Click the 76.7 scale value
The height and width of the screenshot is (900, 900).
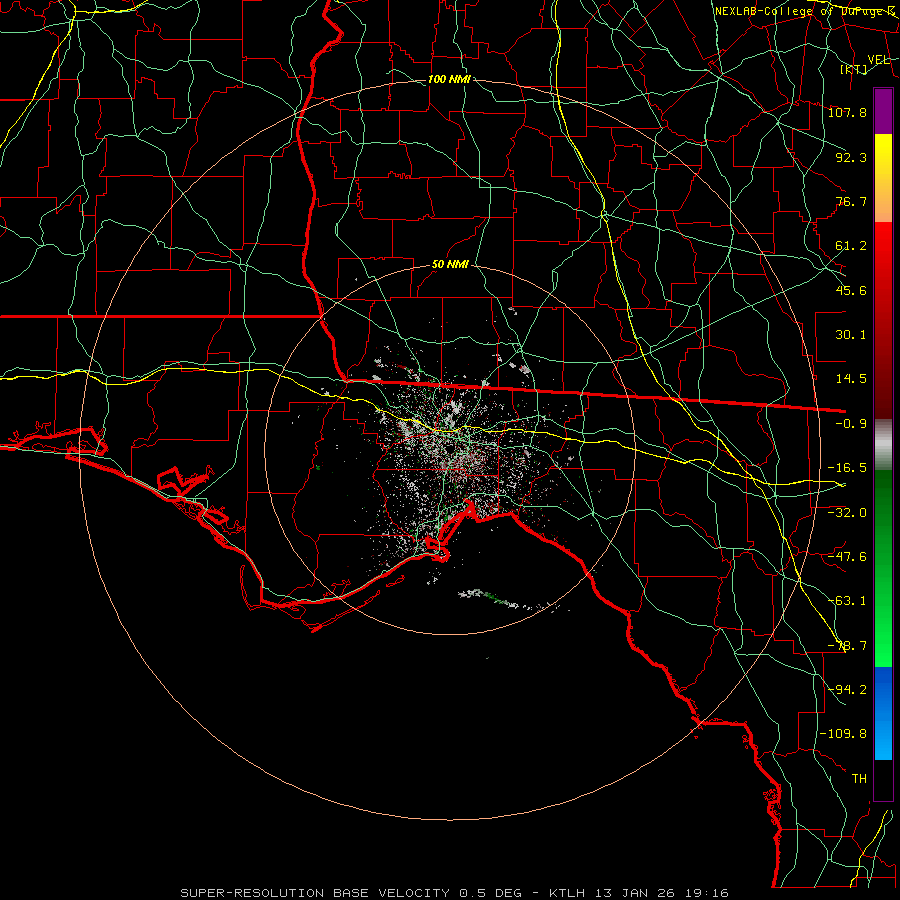coord(851,201)
